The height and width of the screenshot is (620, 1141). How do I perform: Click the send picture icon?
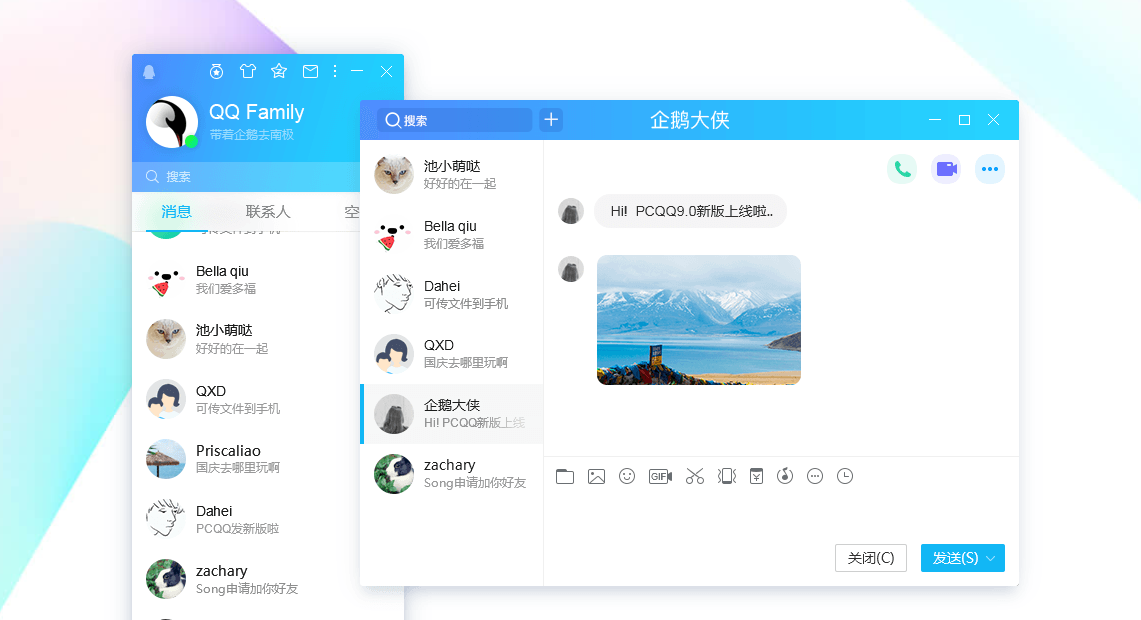596,477
